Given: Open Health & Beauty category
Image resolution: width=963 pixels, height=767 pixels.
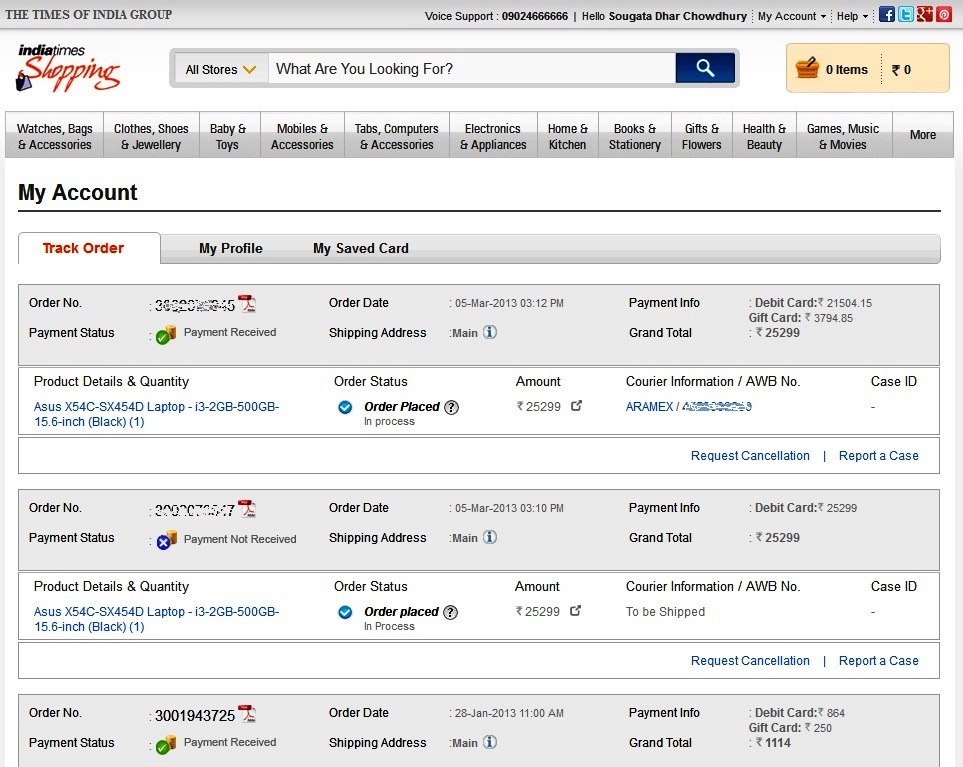Looking at the screenshot, I should (x=764, y=136).
